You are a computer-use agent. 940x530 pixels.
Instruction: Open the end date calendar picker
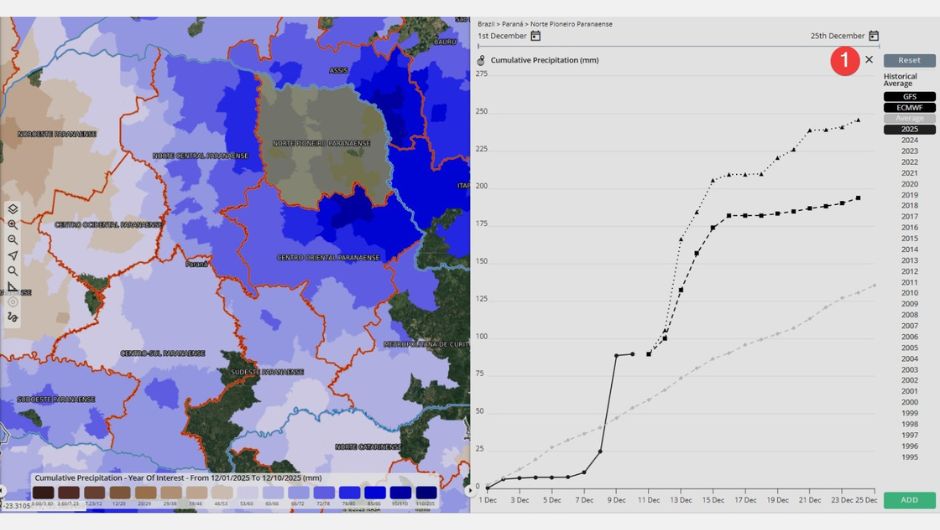click(x=873, y=36)
